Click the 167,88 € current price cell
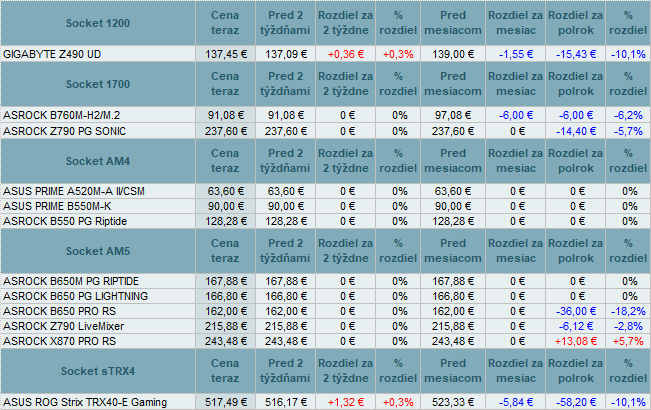The width and height of the screenshot is (651, 410). pyautogui.click(x=225, y=281)
